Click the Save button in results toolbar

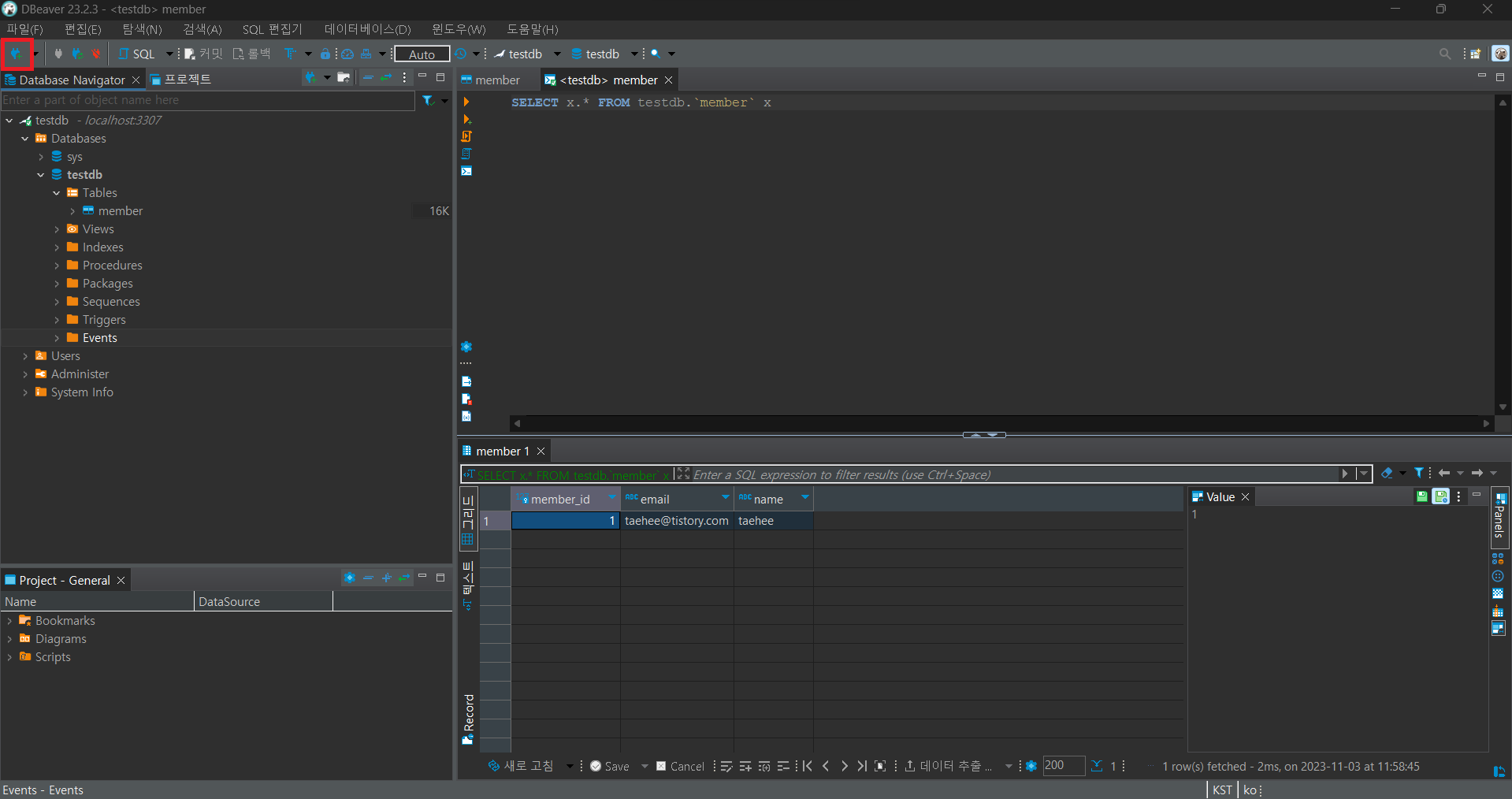point(610,766)
